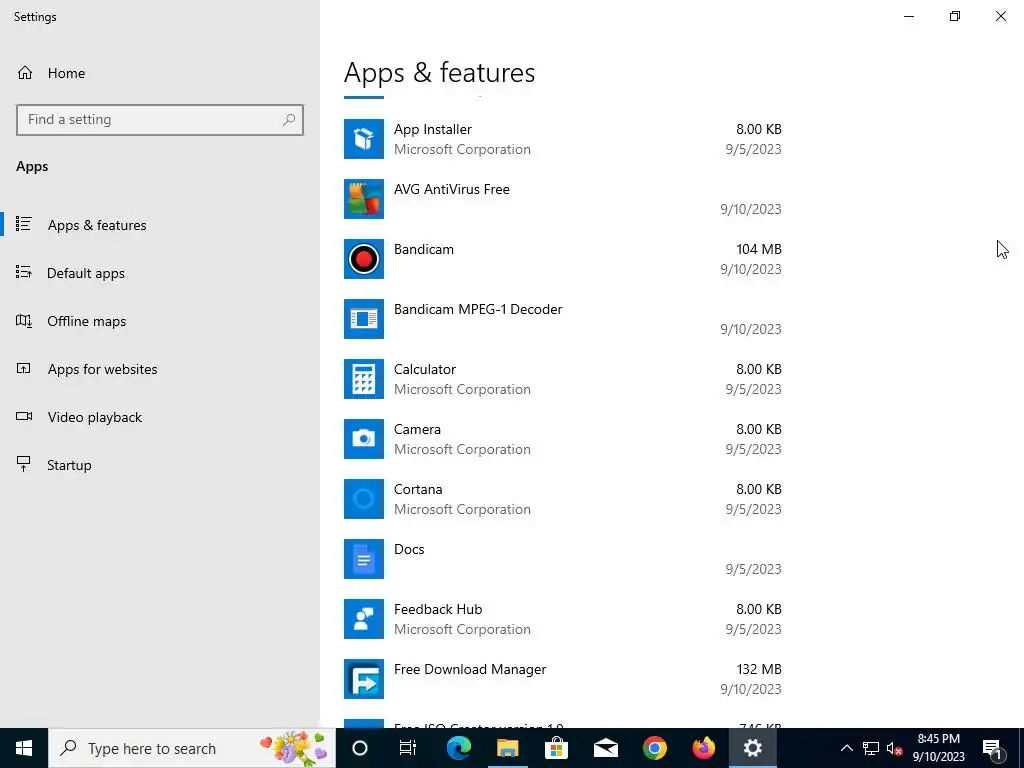Open Microsoft Store from the taskbar

click(x=556, y=748)
